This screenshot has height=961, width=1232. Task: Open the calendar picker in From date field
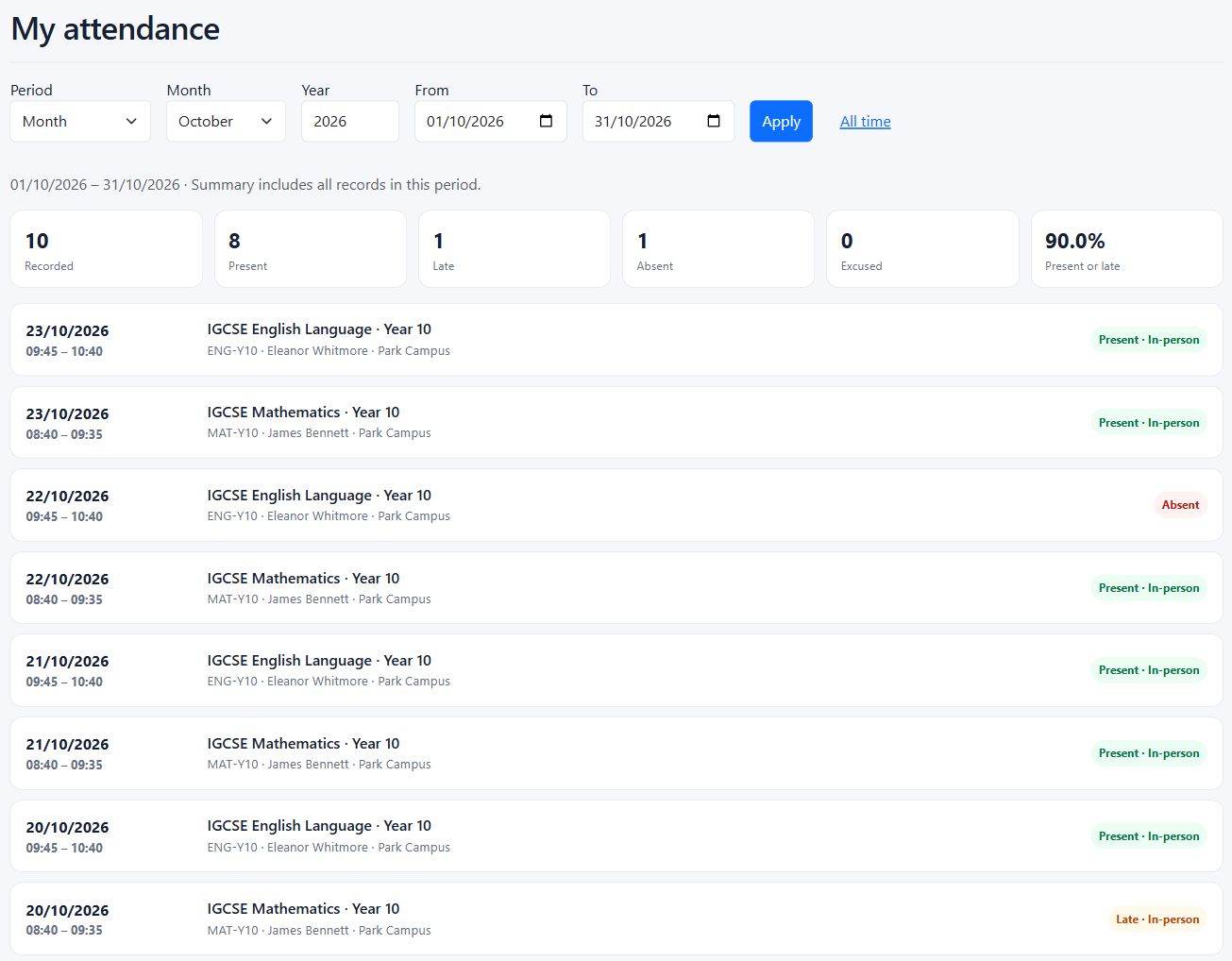[546, 121]
